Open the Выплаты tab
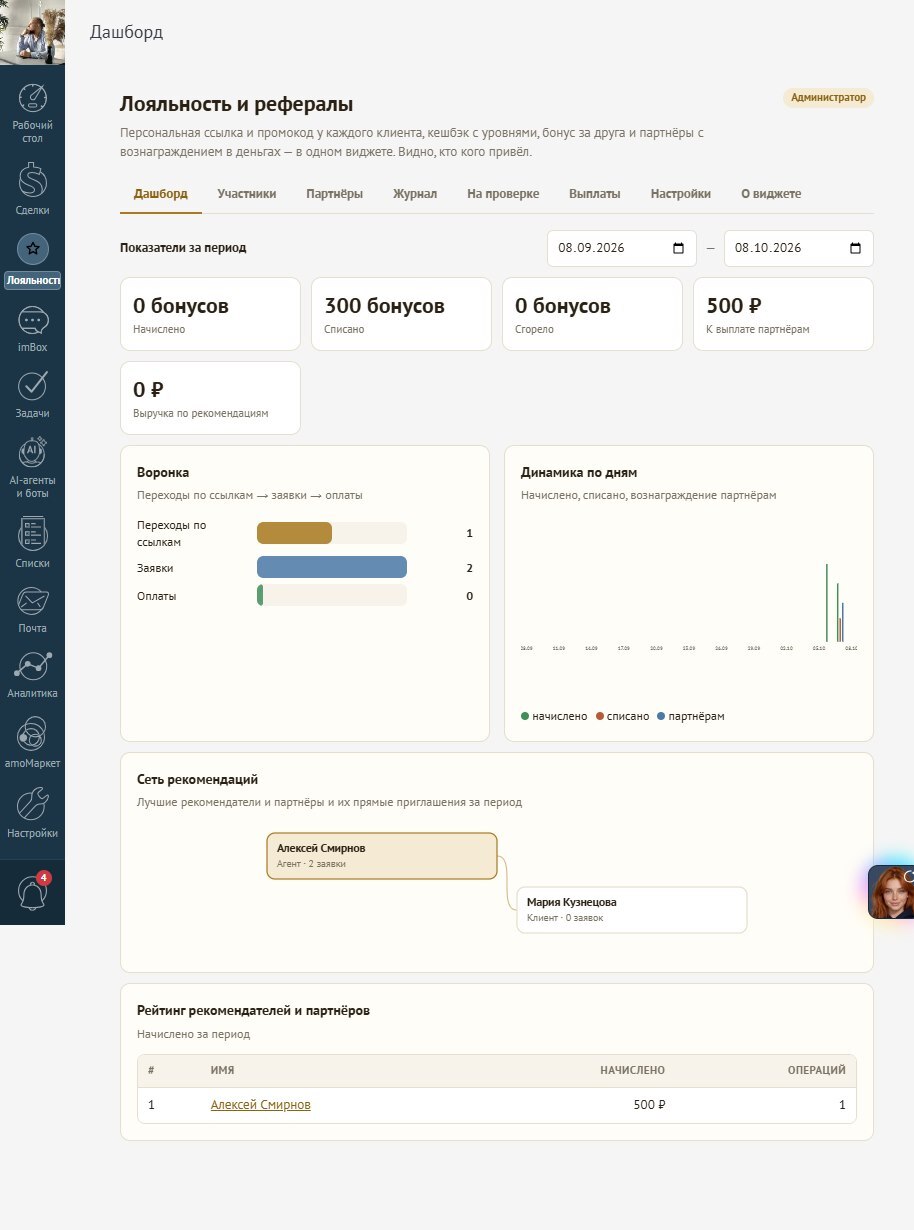Image resolution: width=914 pixels, height=1230 pixels. [595, 194]
